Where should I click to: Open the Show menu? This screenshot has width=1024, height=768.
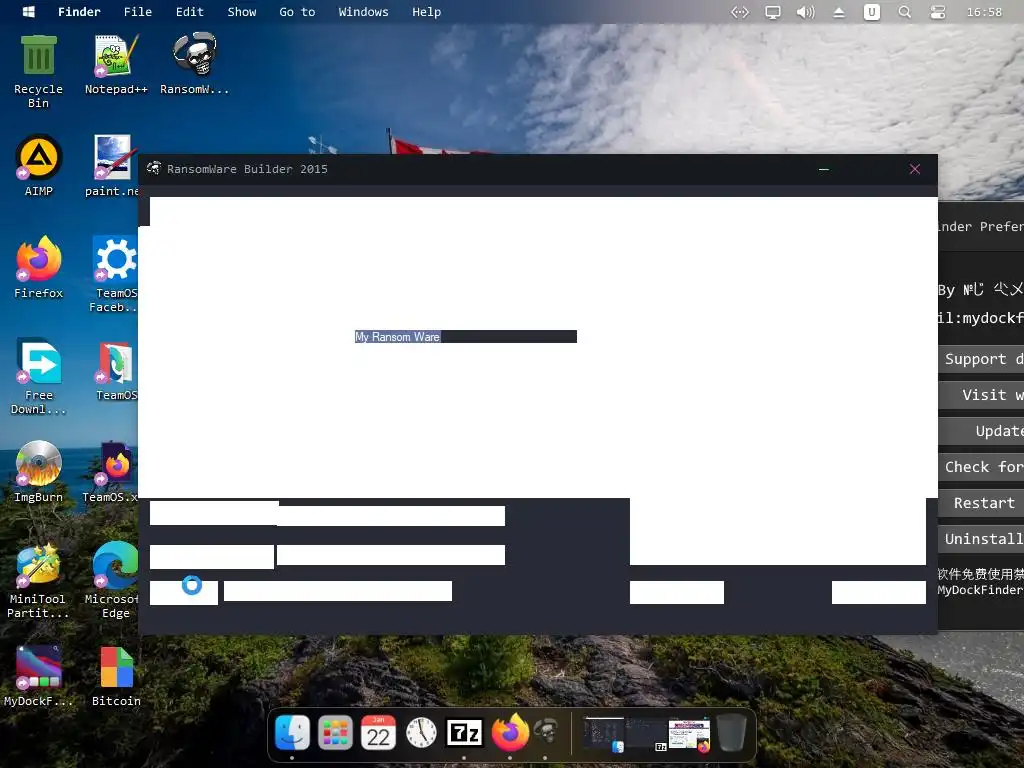tap(242, 12)
